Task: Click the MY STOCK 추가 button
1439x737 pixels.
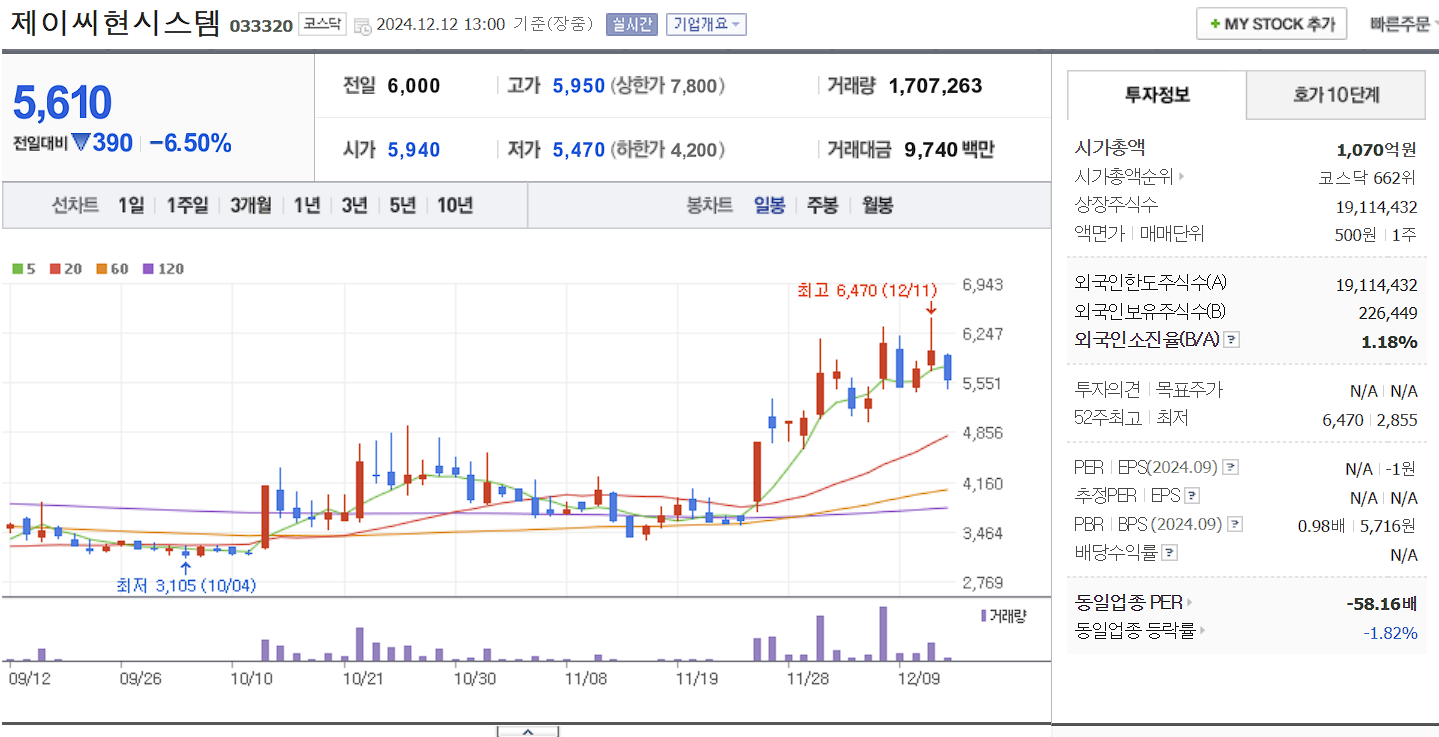Action: 1271,23
